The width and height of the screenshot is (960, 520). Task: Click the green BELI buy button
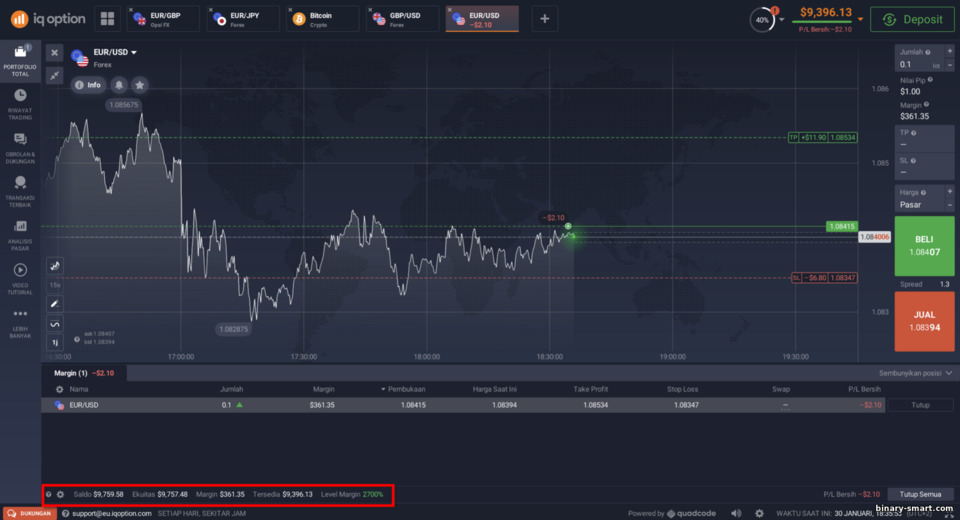coord(924,246)
